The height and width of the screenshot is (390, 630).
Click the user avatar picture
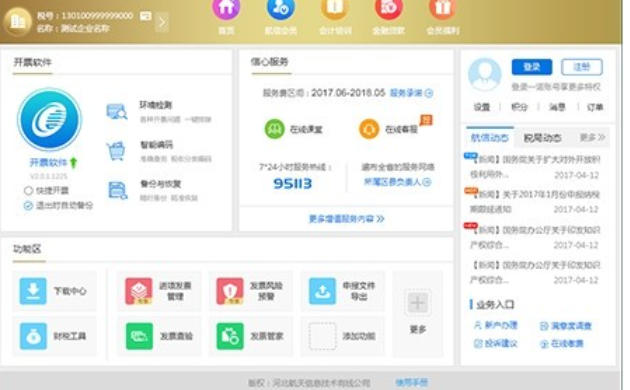485,74
